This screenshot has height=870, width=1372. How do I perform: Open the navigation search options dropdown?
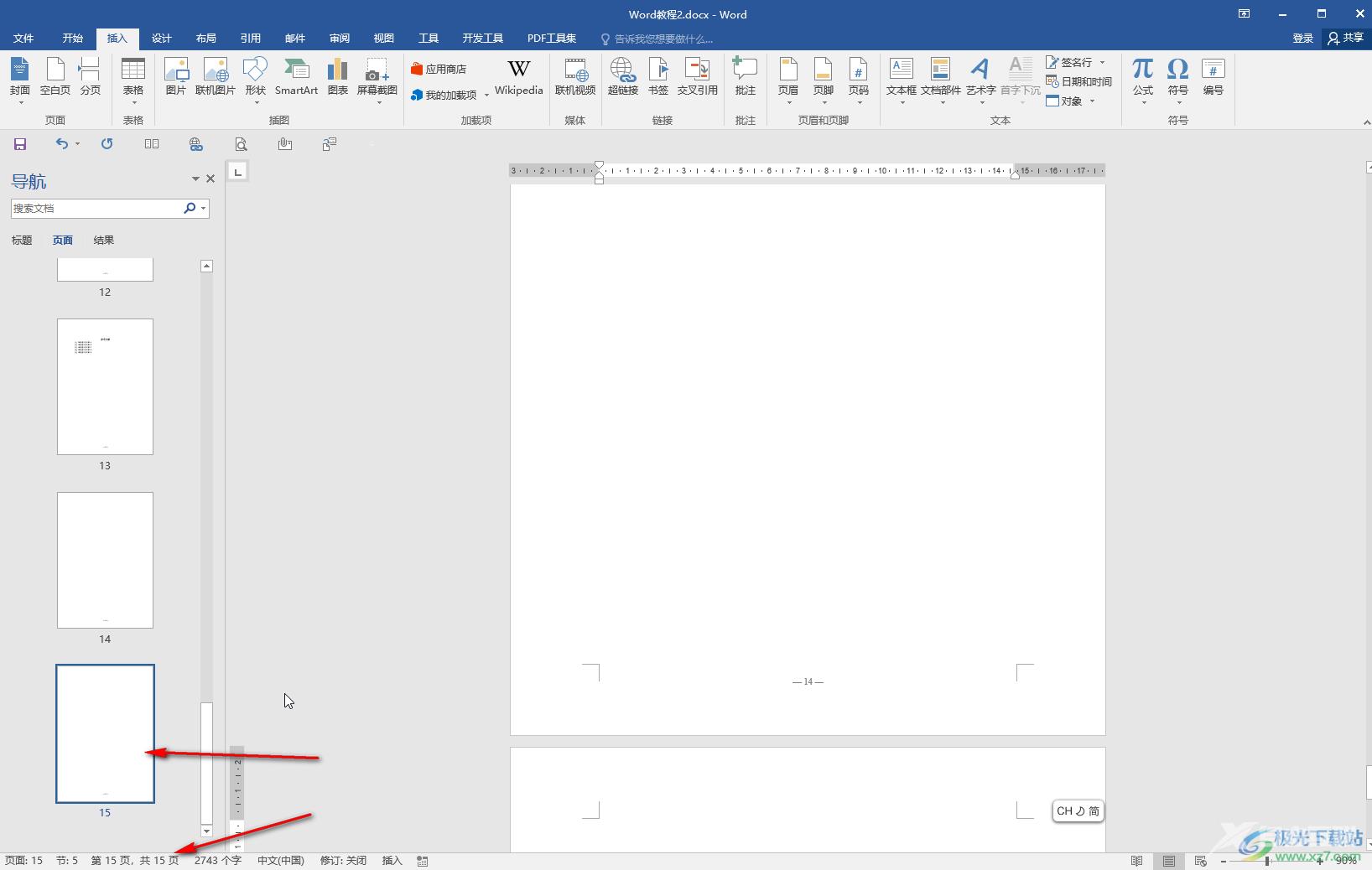(203, 208)
